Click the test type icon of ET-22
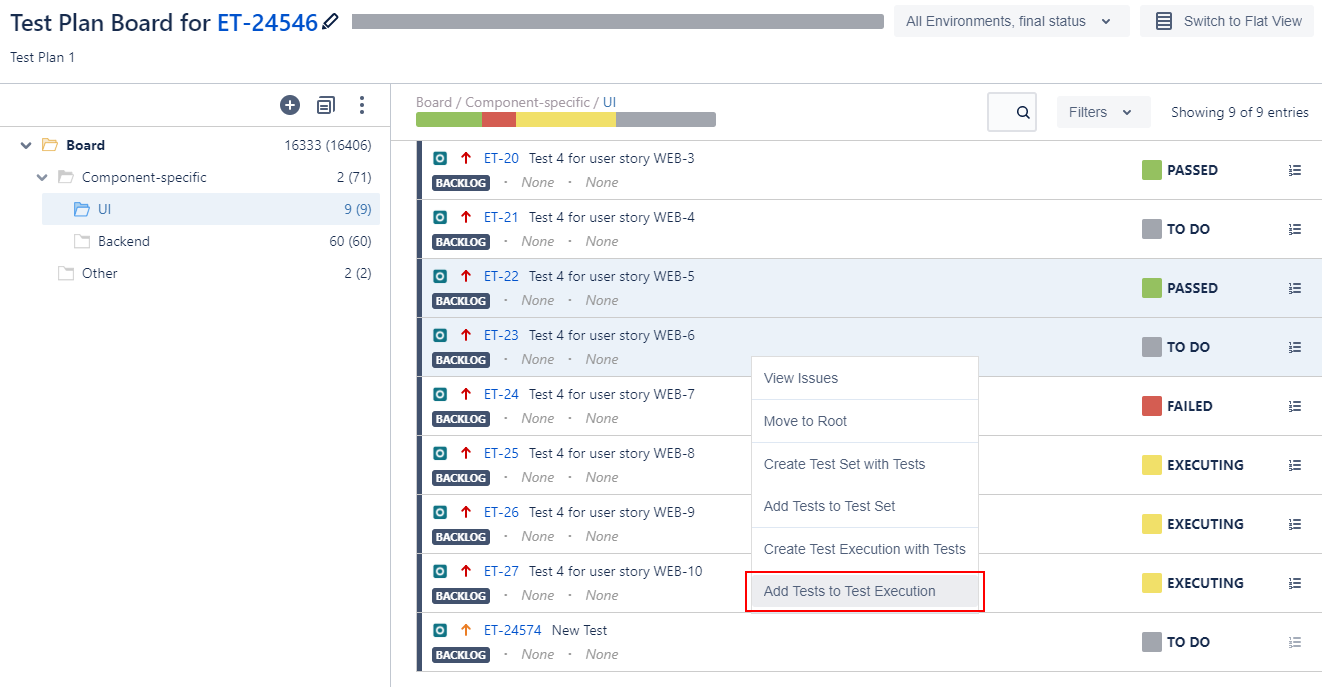This screenshot has height=687, width=1322. pos(440,276)
